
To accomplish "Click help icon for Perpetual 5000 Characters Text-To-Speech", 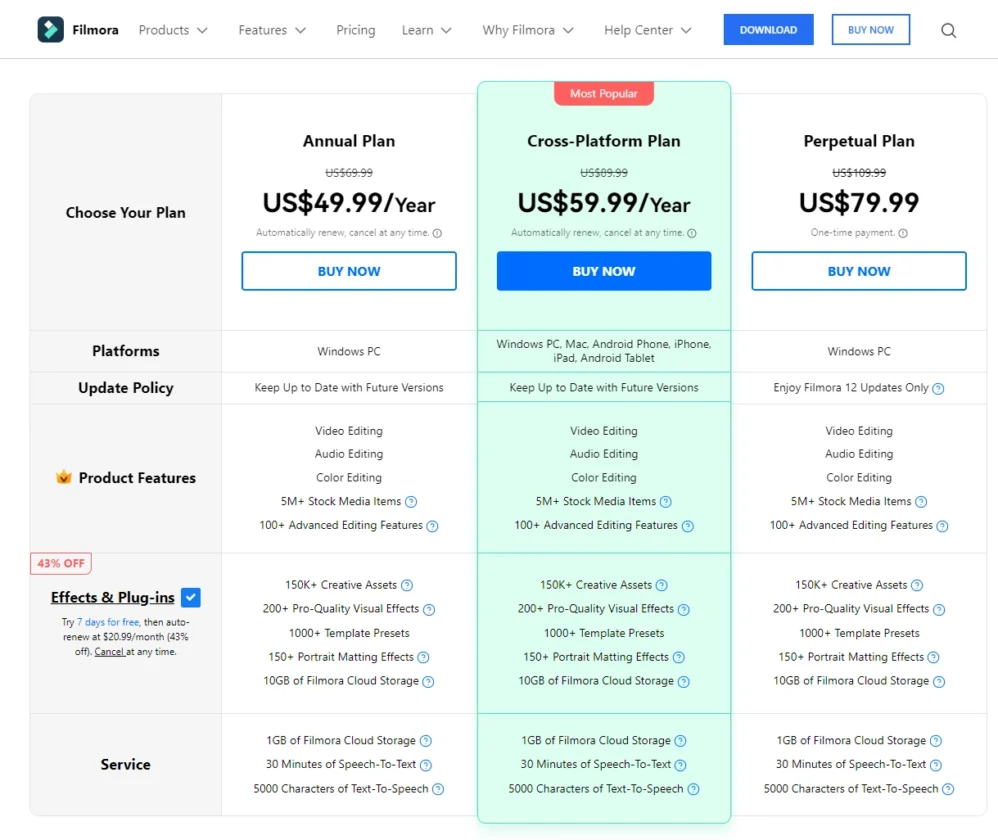I will point(948,789).
